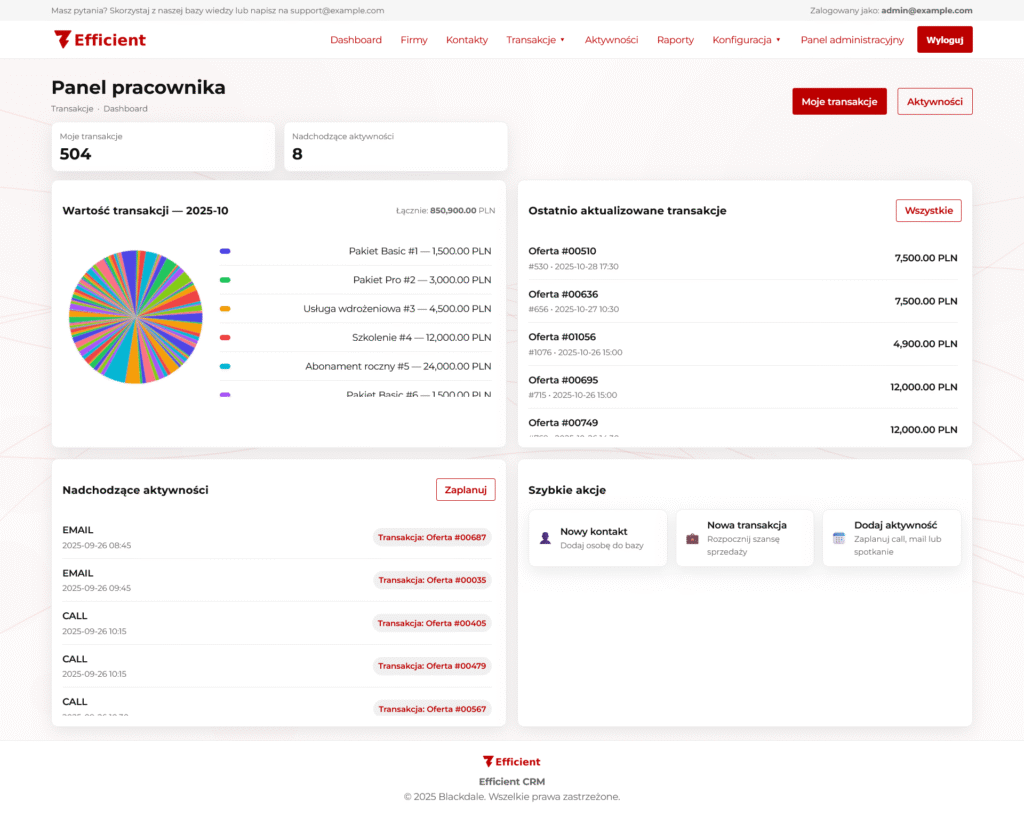
Task: Click the transaction value pie chart
Action: [135, 317]
